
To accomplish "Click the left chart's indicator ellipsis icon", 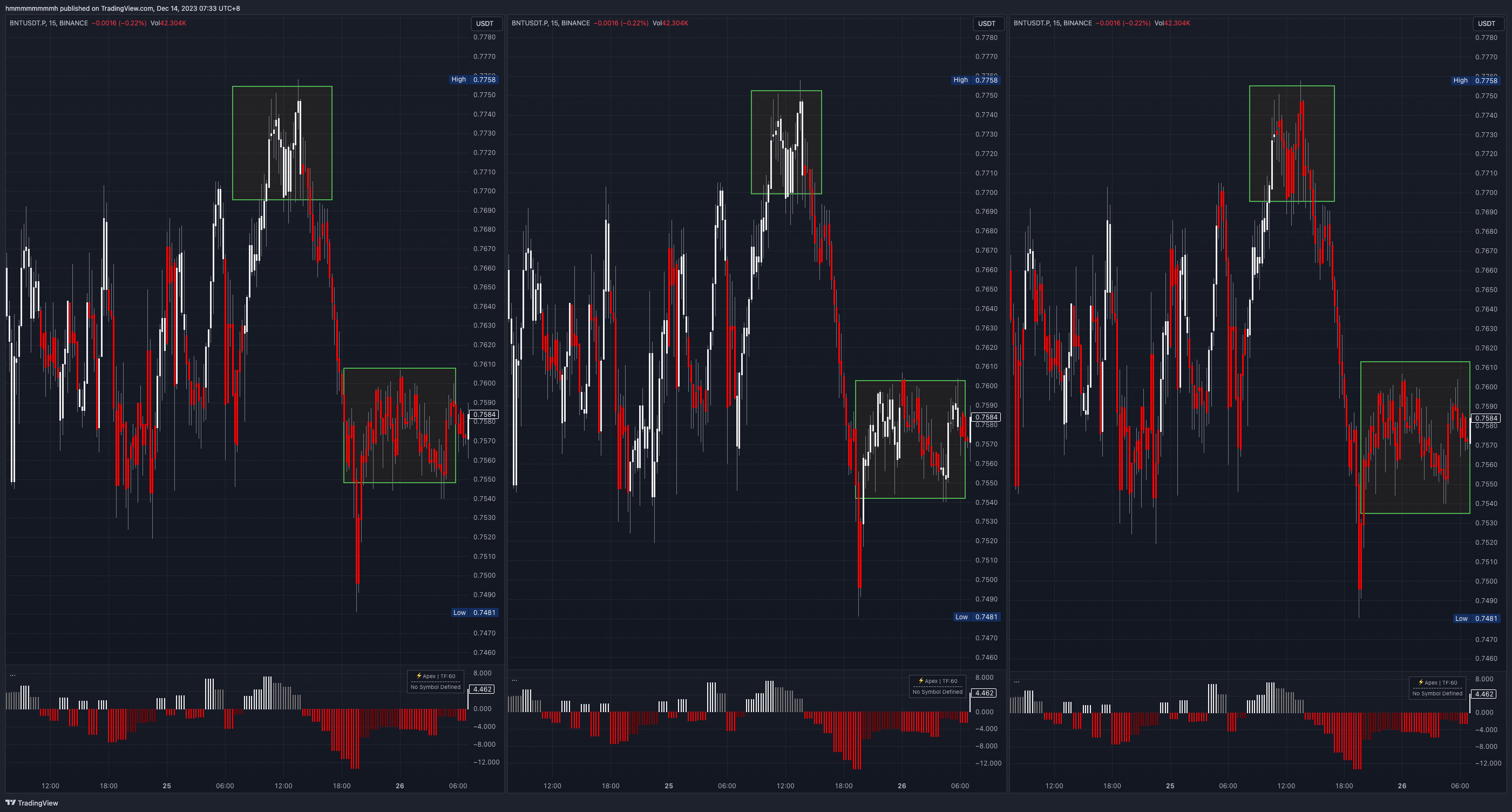I will 12,675.
